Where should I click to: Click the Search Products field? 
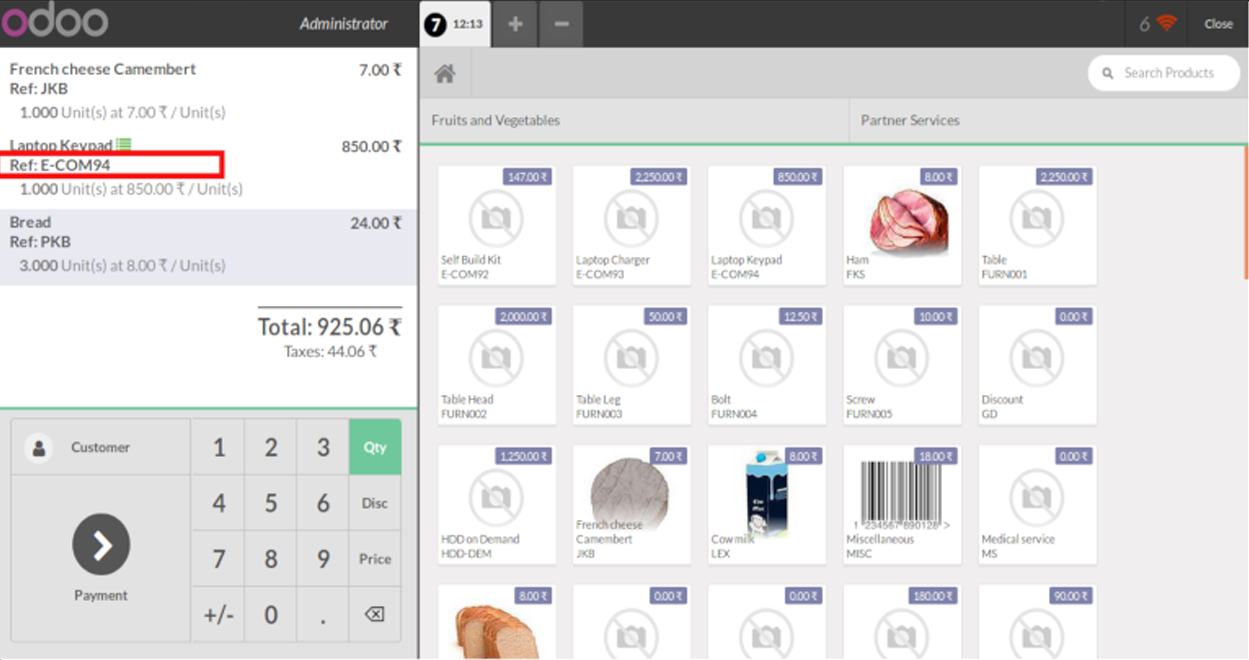[x=1164, y=73]
